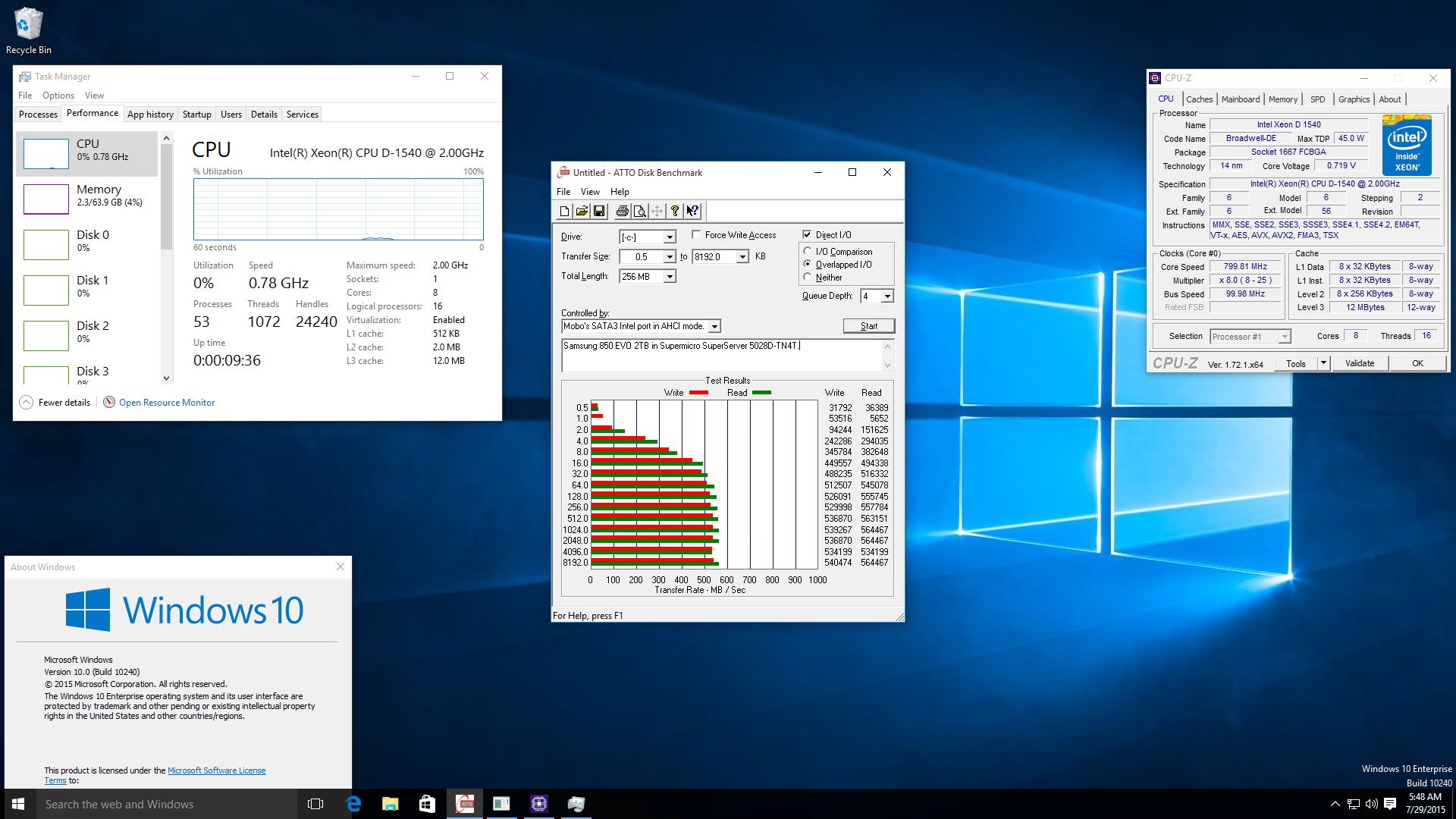Open the SPD tab in CPU-Z
The height and width of the screenshot is (819, 1456).
coord(1317,99)
